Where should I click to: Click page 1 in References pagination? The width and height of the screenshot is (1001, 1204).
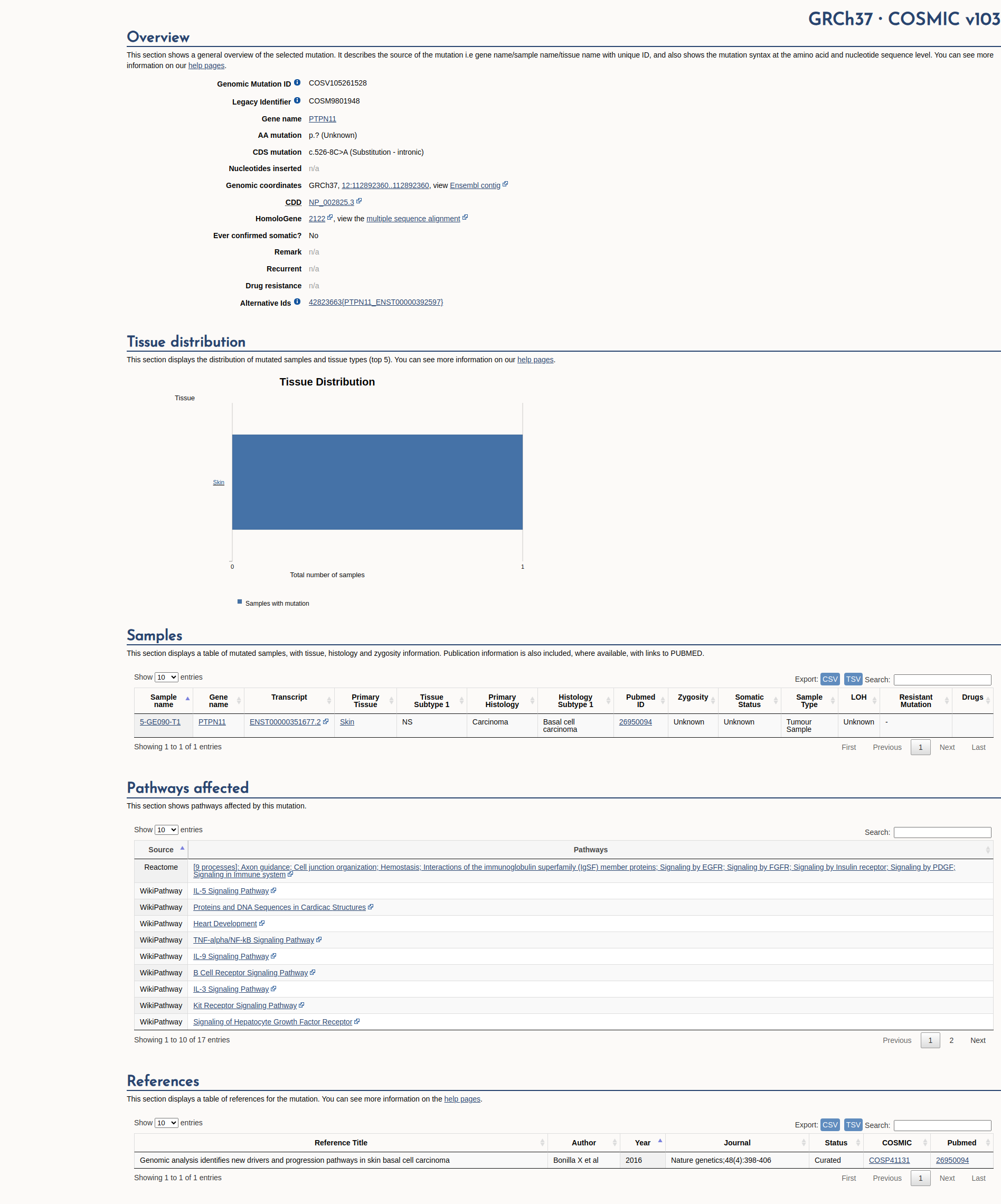point(920,1178)
